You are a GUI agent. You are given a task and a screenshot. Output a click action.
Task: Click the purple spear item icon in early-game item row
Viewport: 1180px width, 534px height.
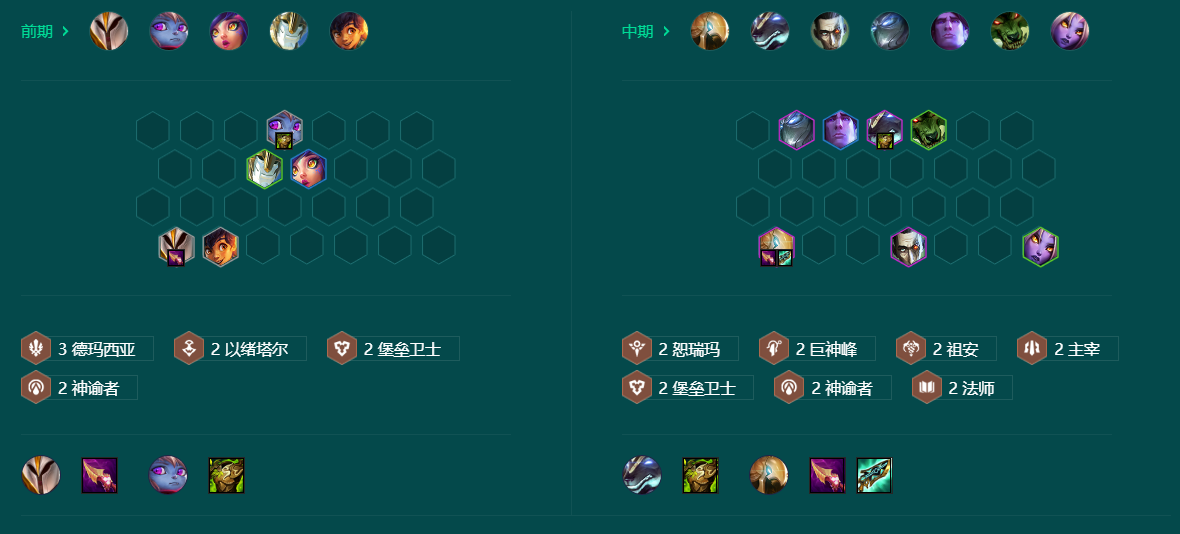(x=99, y=475)
